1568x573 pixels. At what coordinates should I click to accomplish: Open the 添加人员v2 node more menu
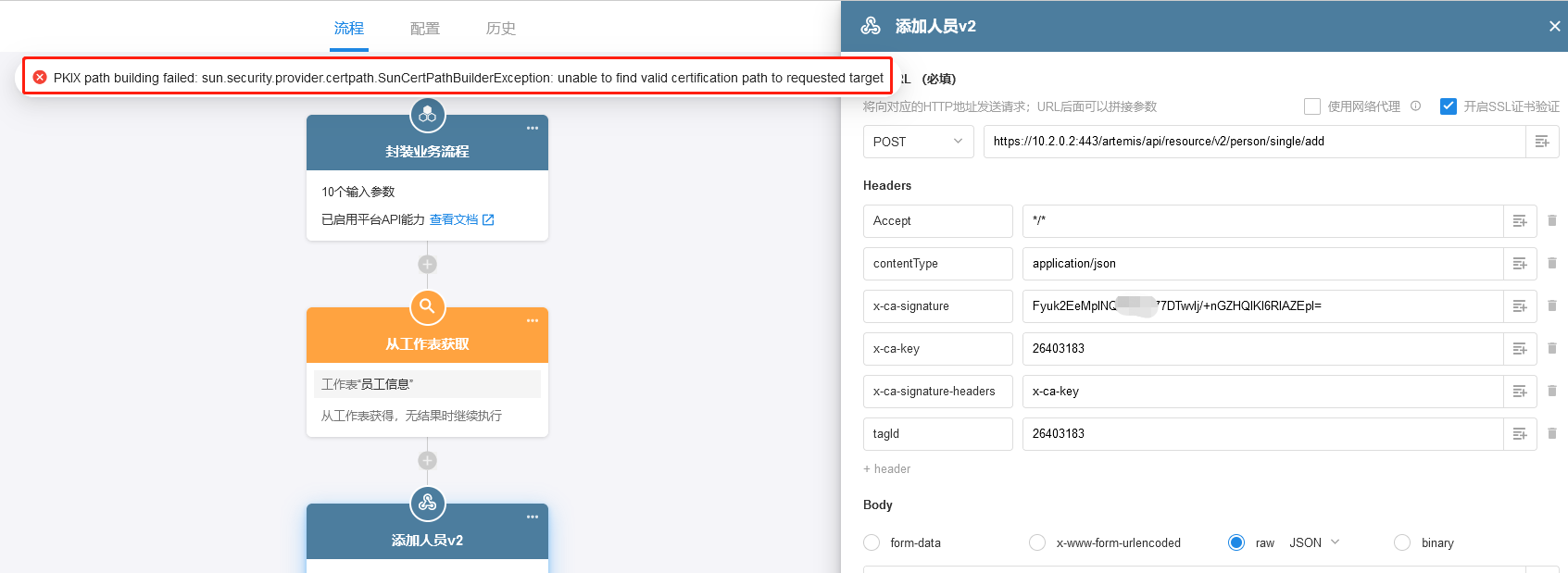[533, 517]
